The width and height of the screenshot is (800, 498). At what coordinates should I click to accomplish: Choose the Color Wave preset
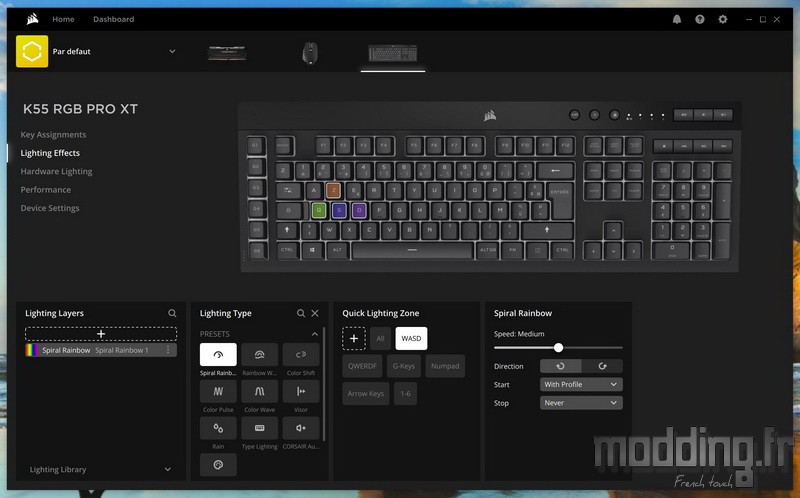point(259,391)
